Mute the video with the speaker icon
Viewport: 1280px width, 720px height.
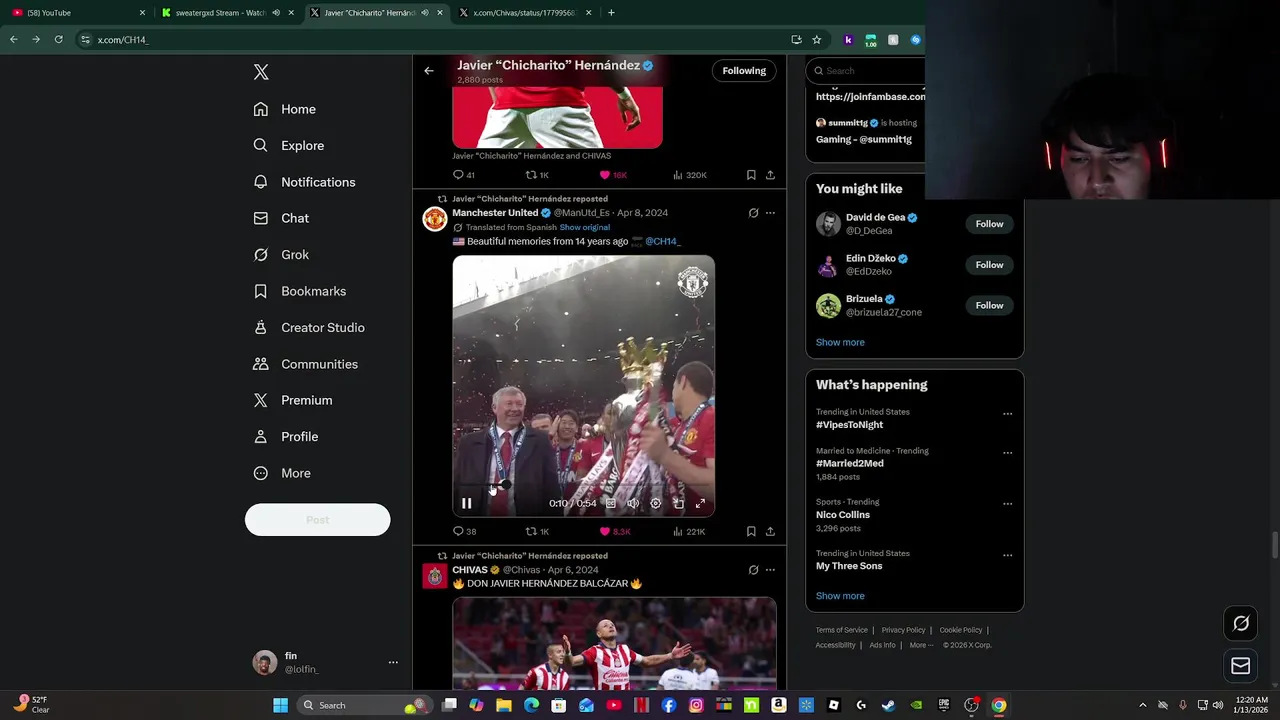[633, 503]
